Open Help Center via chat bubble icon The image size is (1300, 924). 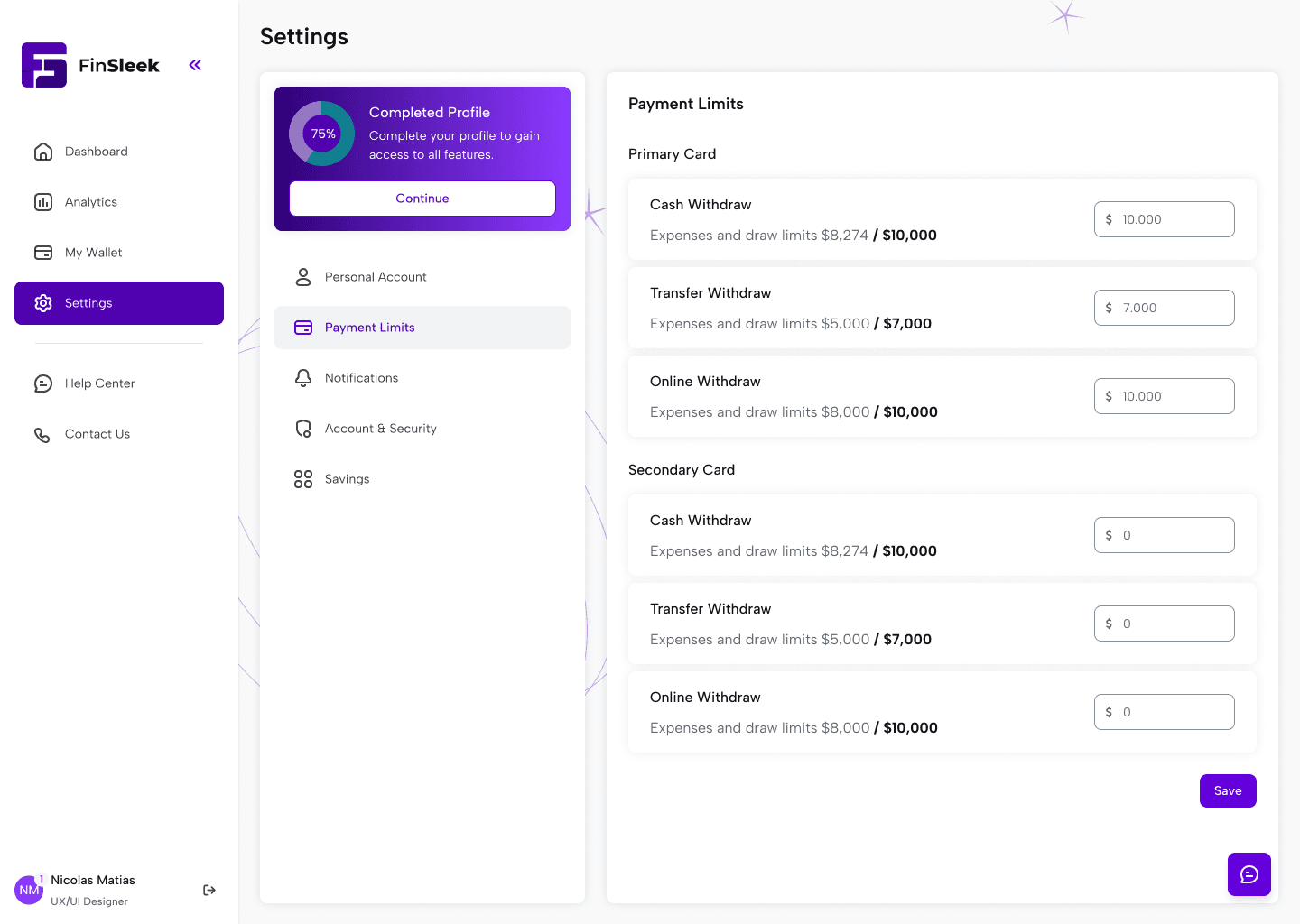(43, 383)
